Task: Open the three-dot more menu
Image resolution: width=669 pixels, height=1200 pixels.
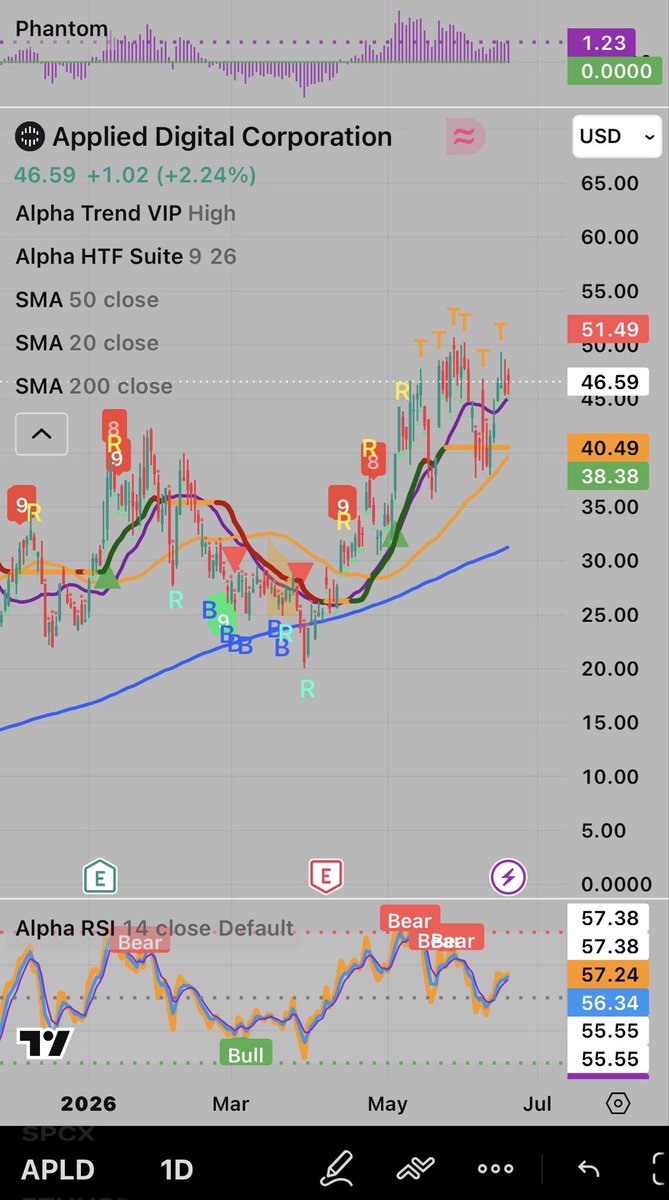Action: [496, 1168]
